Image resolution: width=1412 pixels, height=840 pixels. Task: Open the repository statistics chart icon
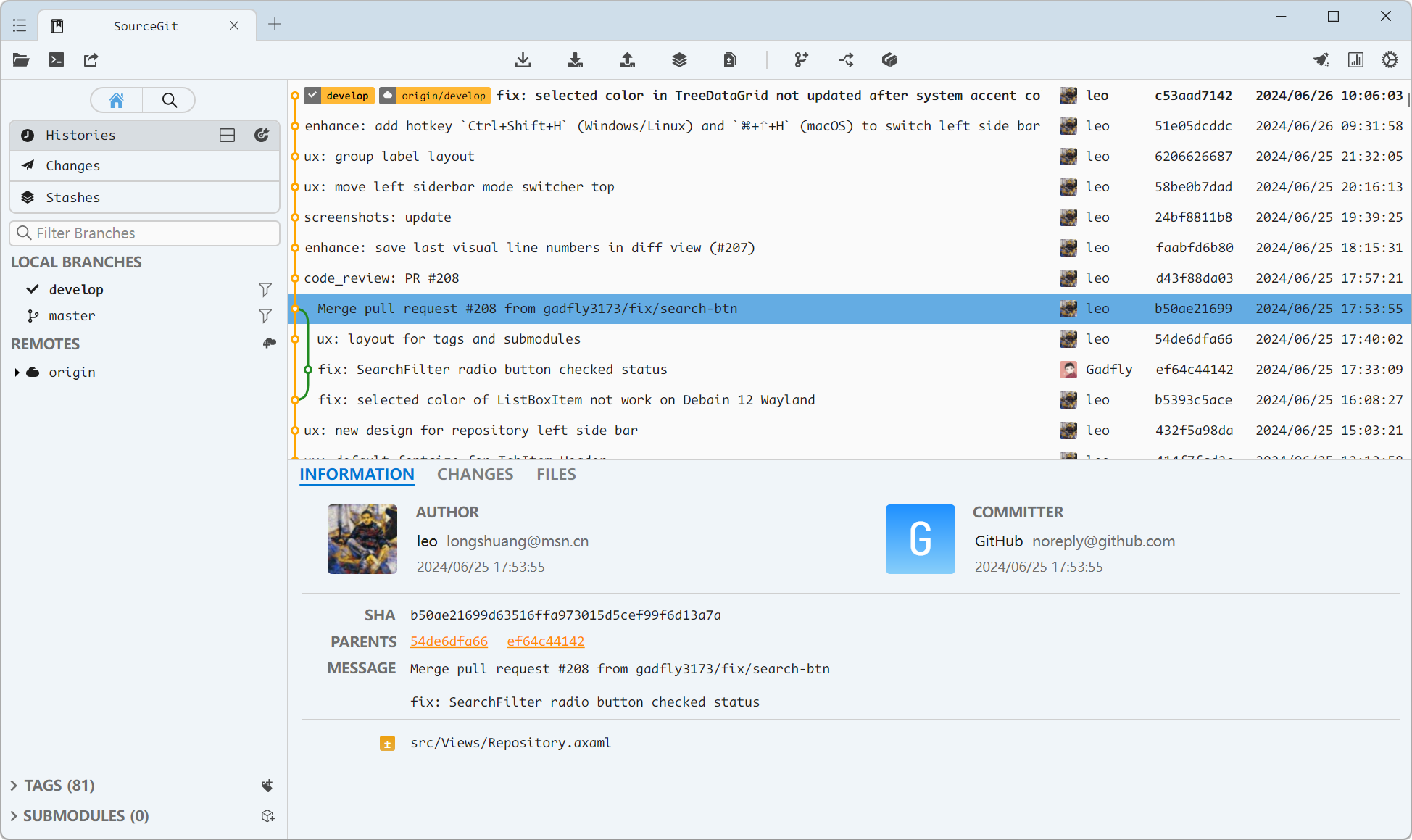pos(1355,60)
